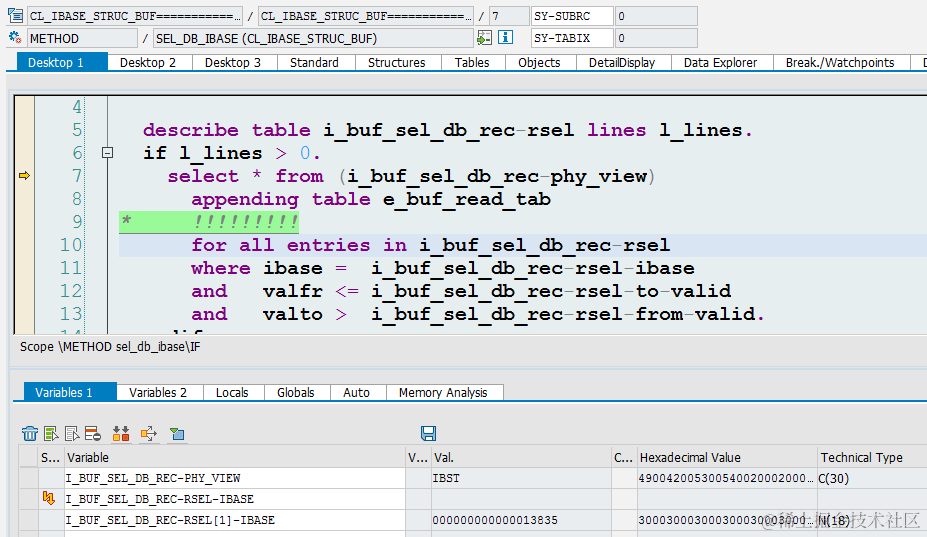The width and height of the screenshot is (927, 537).
Task: Click the value cell 000000000000013835
Action: 521,520
